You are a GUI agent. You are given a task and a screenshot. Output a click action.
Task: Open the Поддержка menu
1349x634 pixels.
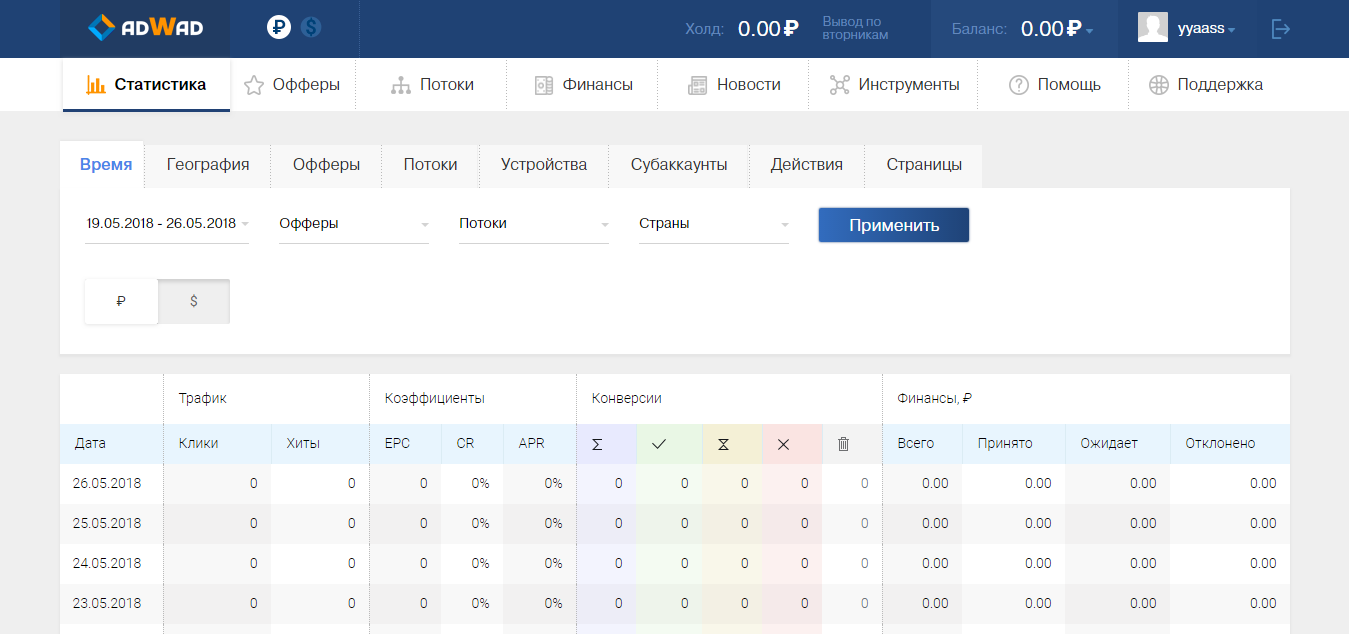(1205, 85)
